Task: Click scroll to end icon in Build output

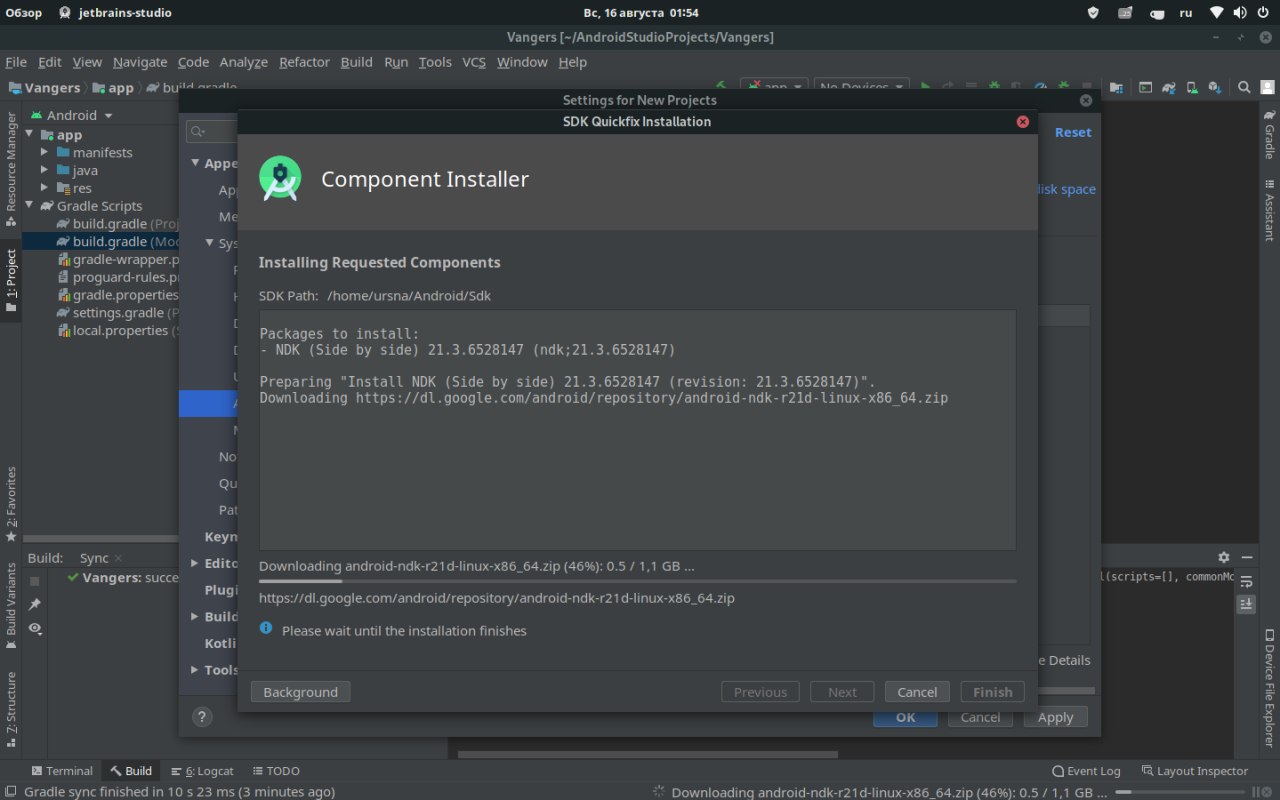Action: tap(1246, 604)
